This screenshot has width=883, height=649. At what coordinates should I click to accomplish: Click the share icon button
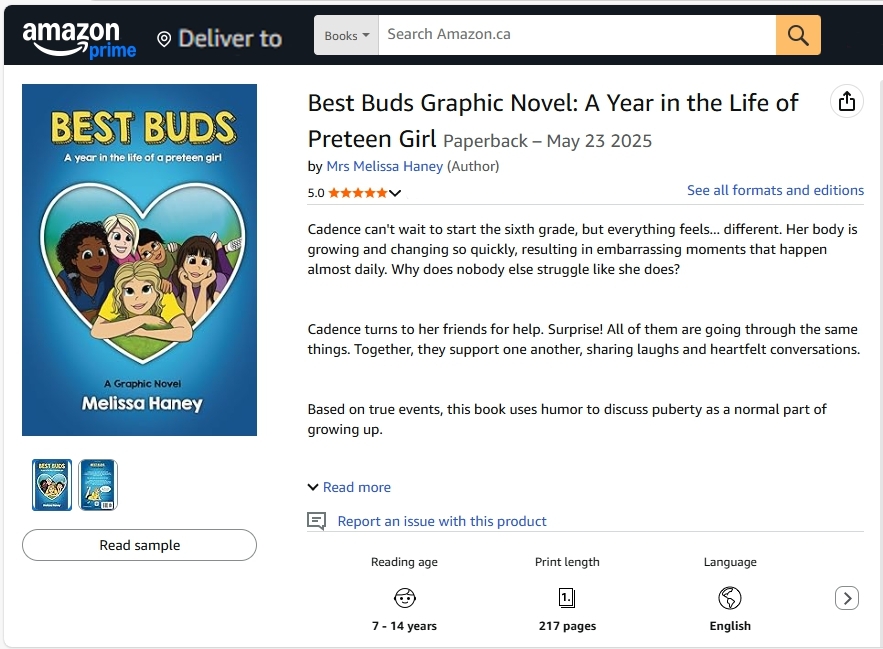pyautogui.click(x=847, y=101)
